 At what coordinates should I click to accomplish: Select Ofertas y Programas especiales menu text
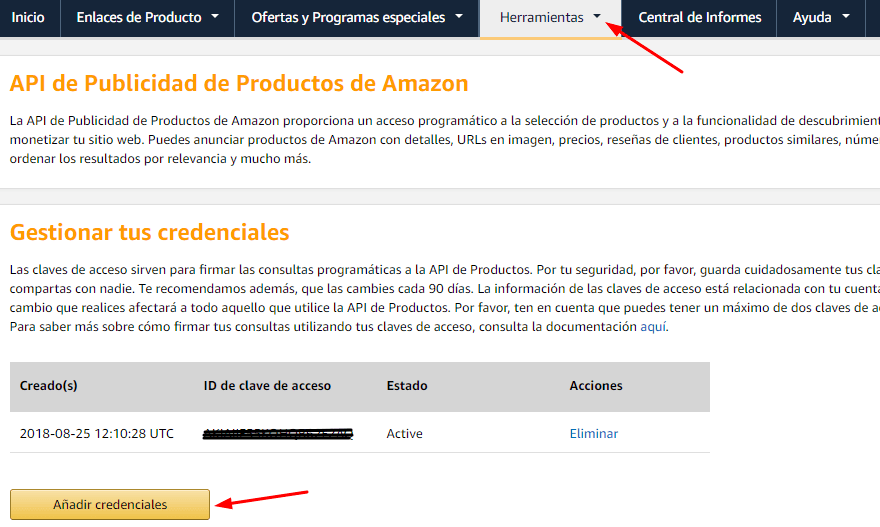(x=347, y=17)
